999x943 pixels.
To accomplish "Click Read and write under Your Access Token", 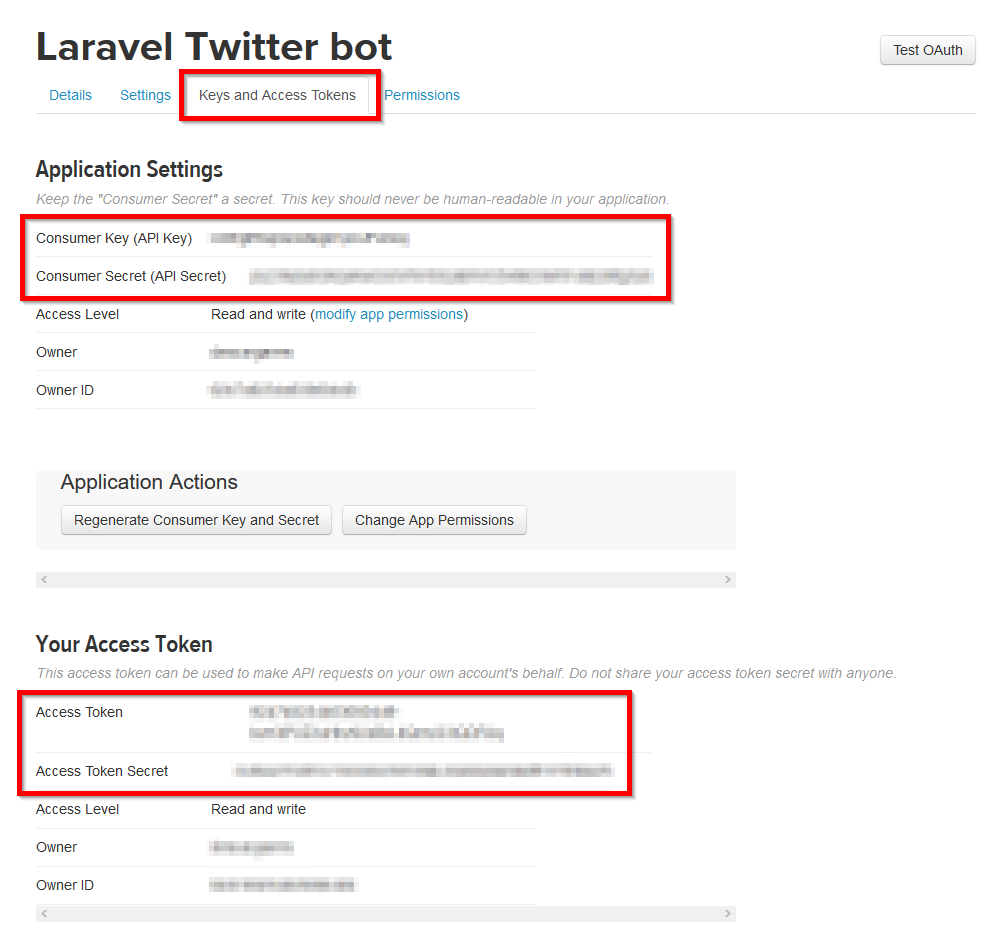I will point(259,809).
